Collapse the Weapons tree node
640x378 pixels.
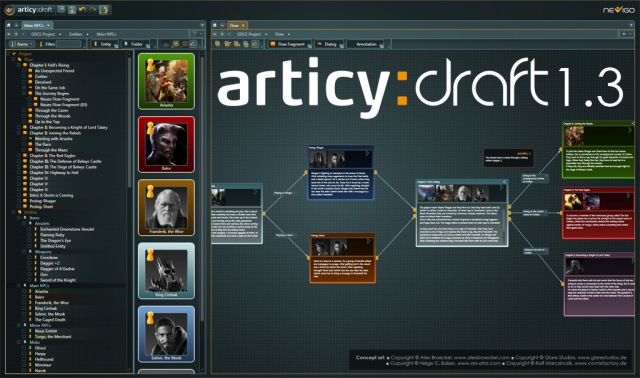pyautogui.click(x=24, y=252)
